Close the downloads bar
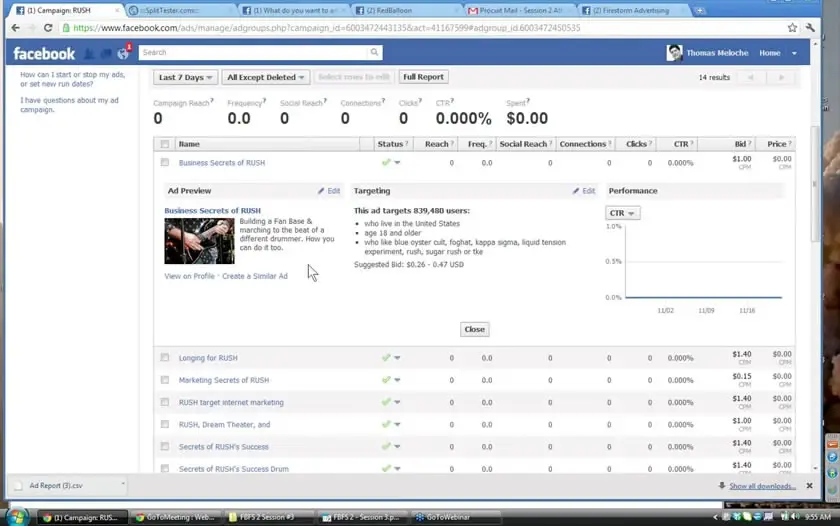Image resolution: width=840 pixels, height=526 pixels. [809, 485]
